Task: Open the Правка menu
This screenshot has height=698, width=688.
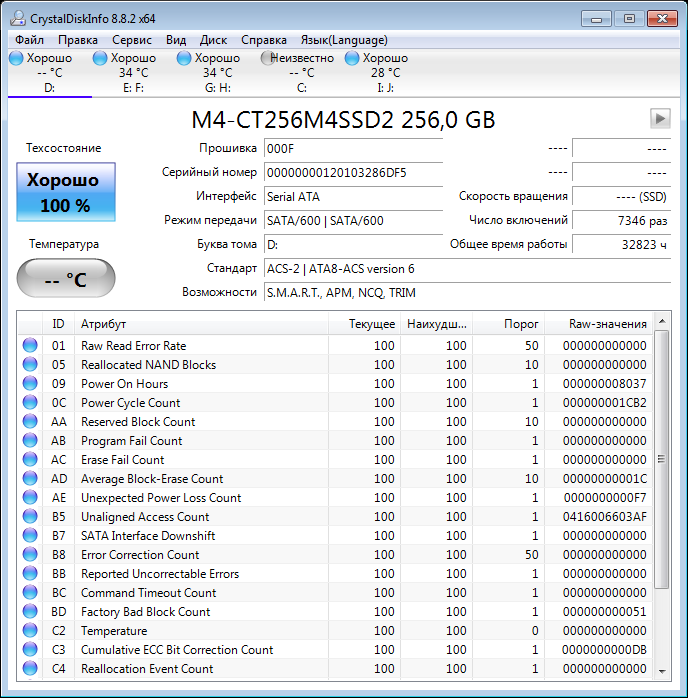Action: tap(78, 40)
